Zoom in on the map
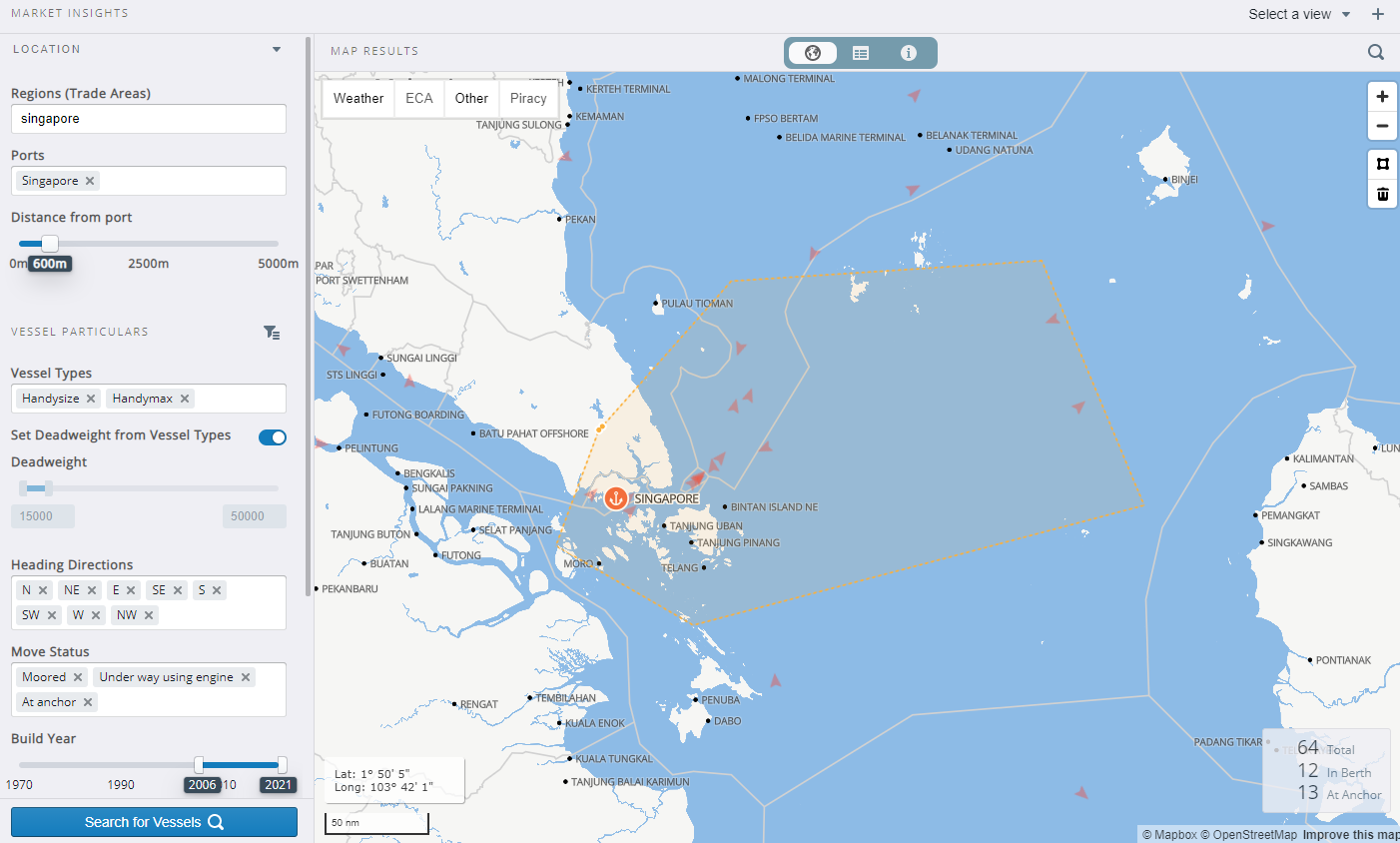The height and width of the screenshot is (843, 1400). pyautogui.click(x=1382, y=97)
